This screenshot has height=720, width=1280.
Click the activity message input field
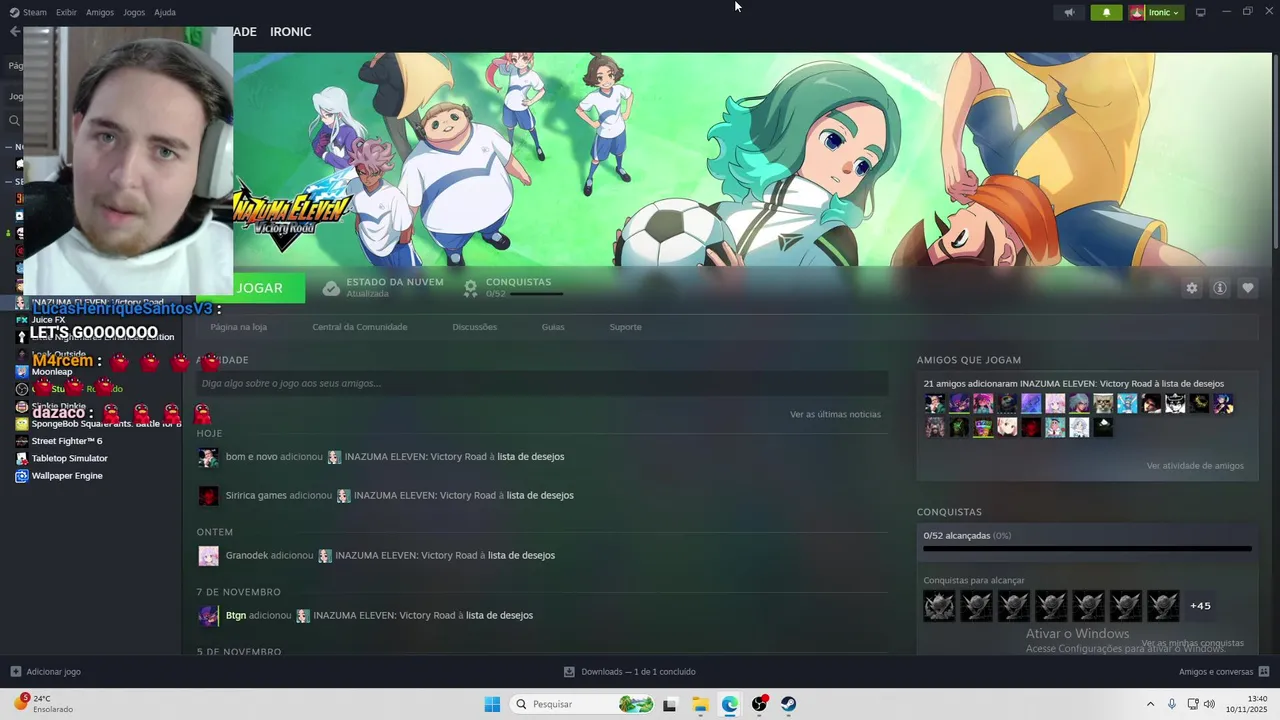(x=542, y=383)
